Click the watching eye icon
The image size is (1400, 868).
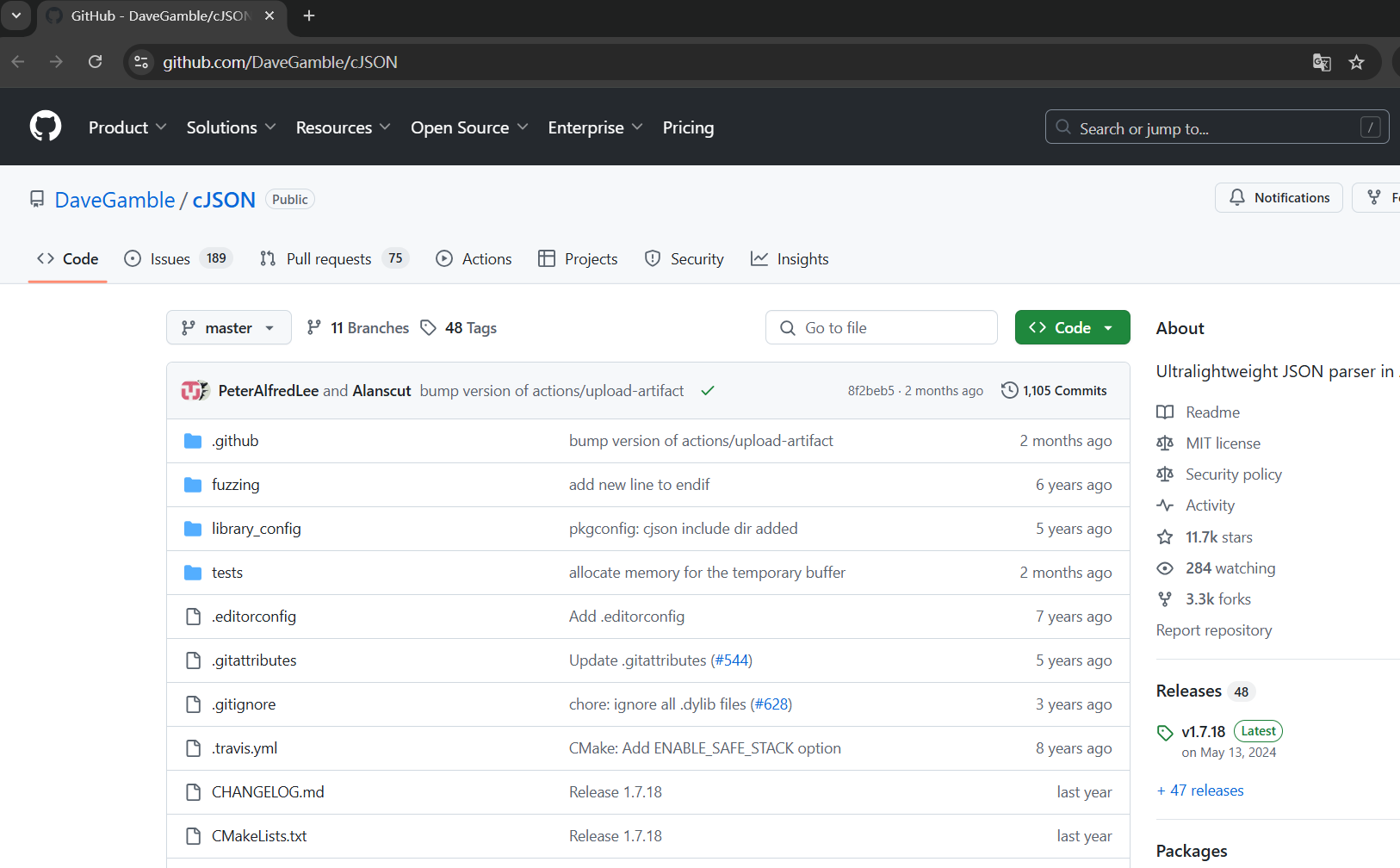click(1165, 568)
